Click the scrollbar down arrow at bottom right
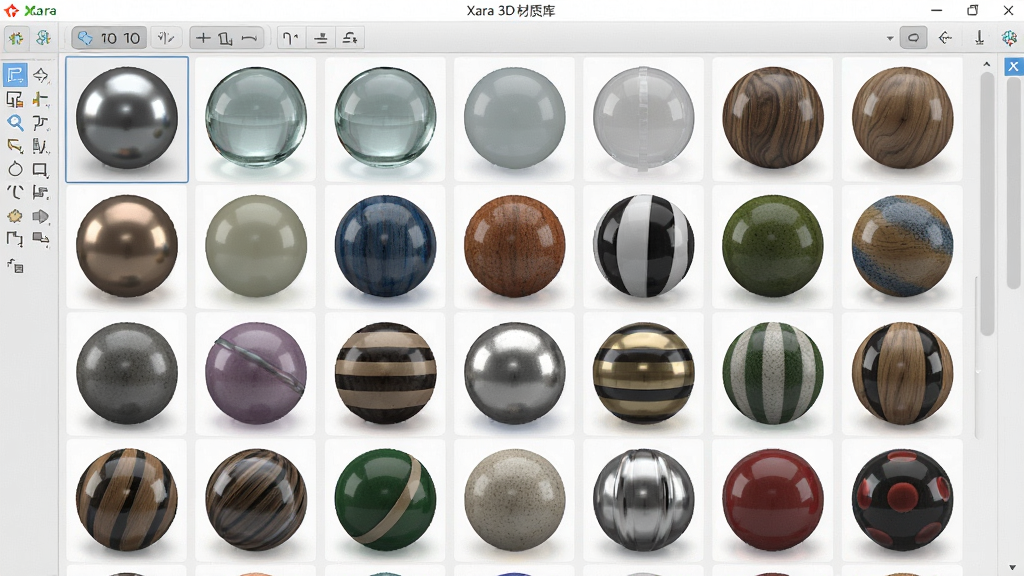Screen dimensions: 1024x576 click(1012, 567)
